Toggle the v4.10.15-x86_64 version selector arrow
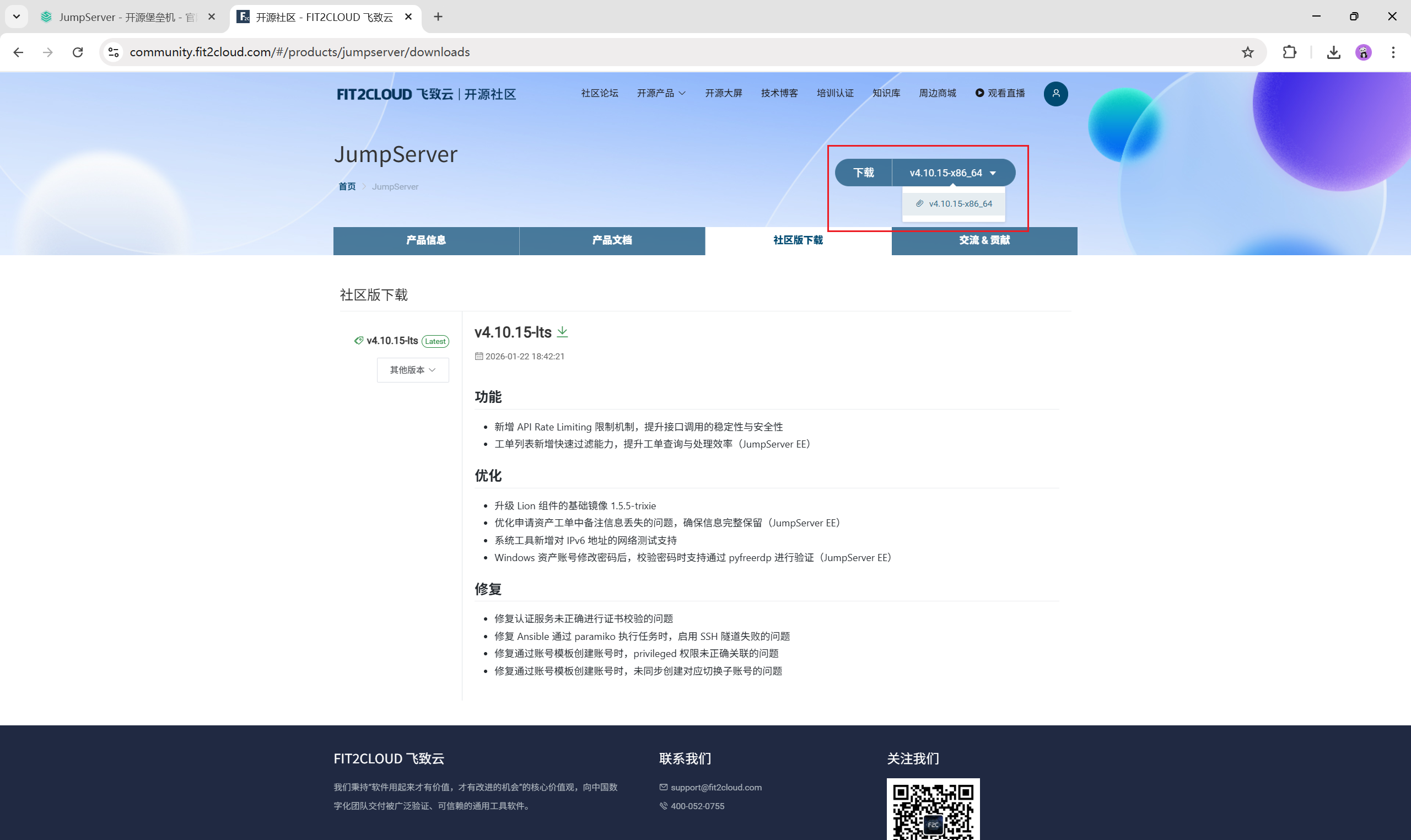 click(993, 173)
